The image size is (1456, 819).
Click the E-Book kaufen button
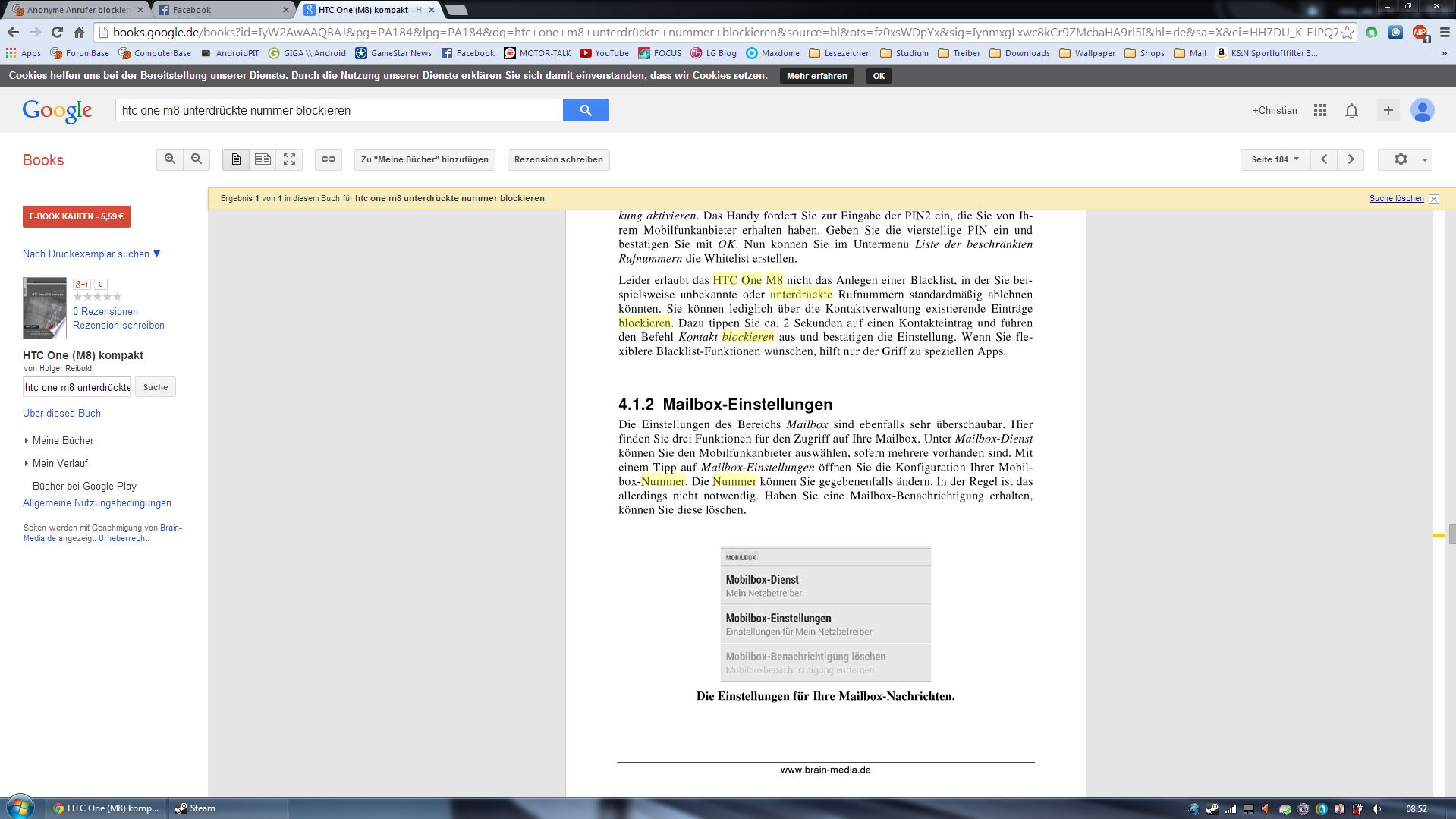77,216
